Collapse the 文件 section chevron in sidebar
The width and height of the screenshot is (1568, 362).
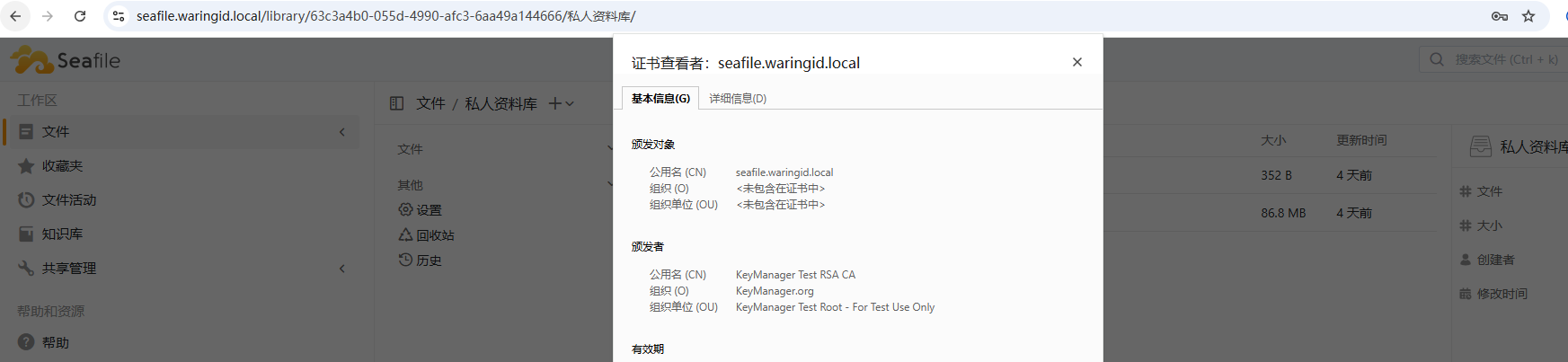(342, 132)
